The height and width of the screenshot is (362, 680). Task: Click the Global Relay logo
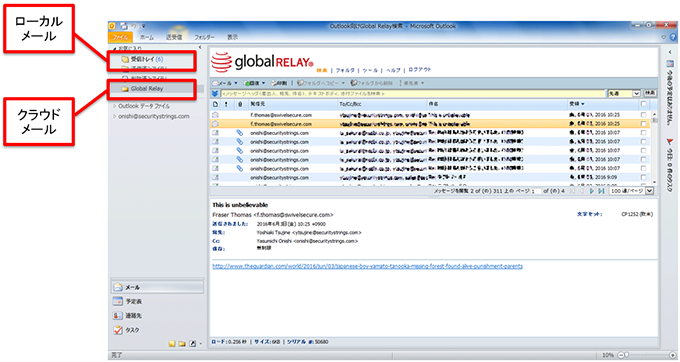point(262,62)
